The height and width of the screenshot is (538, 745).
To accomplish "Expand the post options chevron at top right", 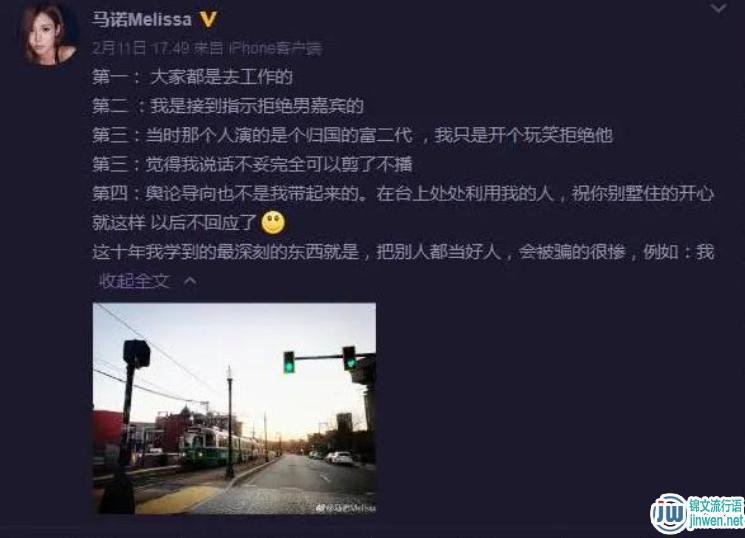I will (x=718, y=8).
